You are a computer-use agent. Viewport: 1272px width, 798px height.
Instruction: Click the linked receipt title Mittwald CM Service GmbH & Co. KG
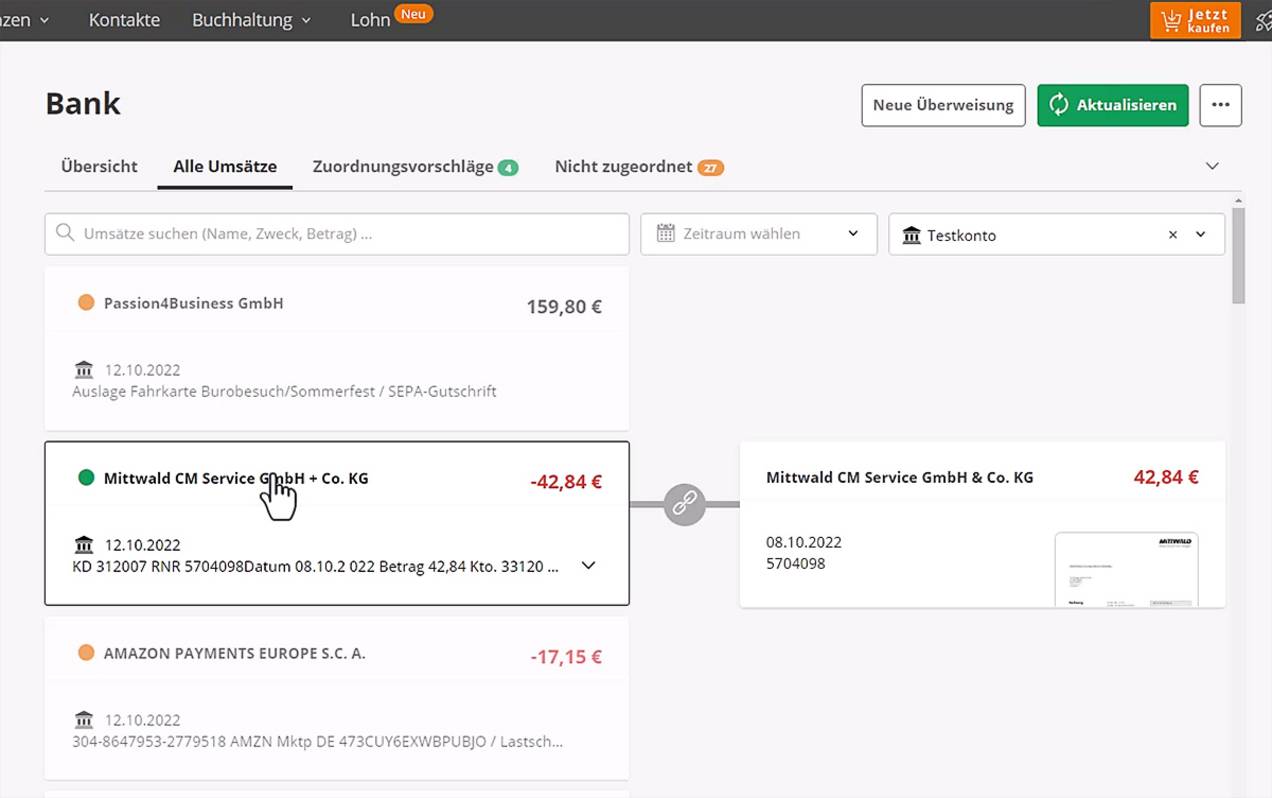900,477
